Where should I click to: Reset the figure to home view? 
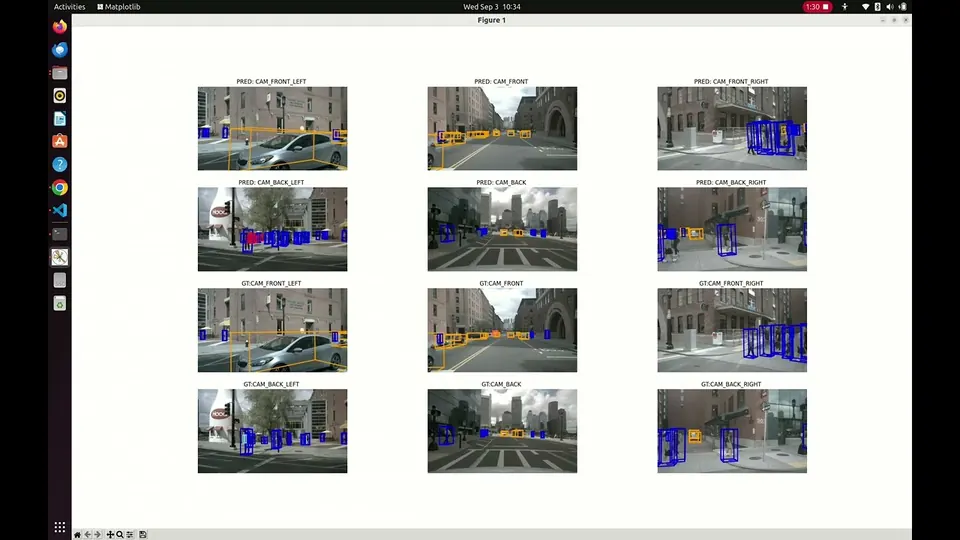pyautogui.click(x=77, y=534)
